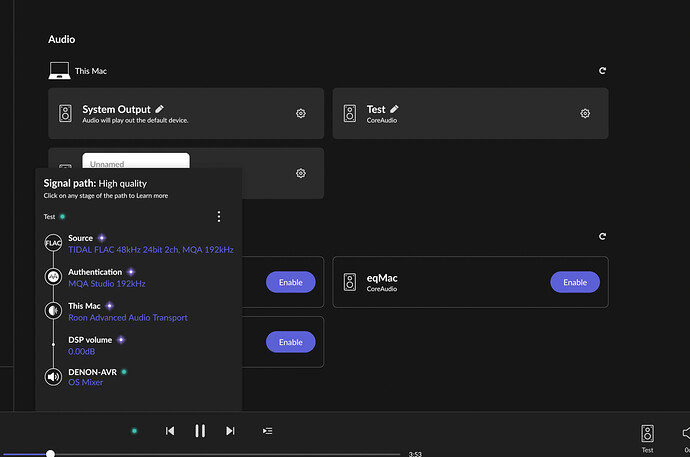Screen dimensions: 690x457
Task: Click the sparkle icon next to Source
Action: click(102, 238)
